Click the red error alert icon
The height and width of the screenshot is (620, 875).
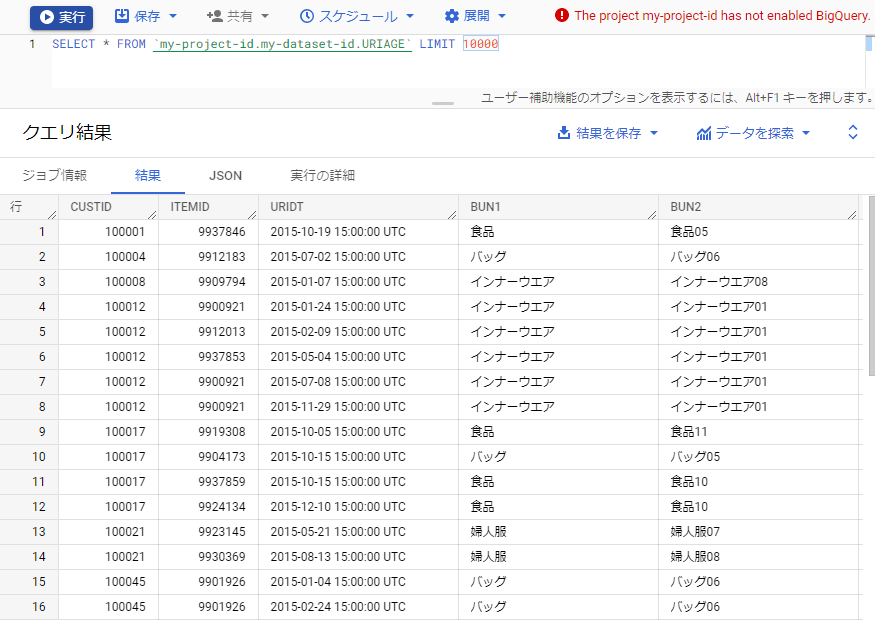562,16
